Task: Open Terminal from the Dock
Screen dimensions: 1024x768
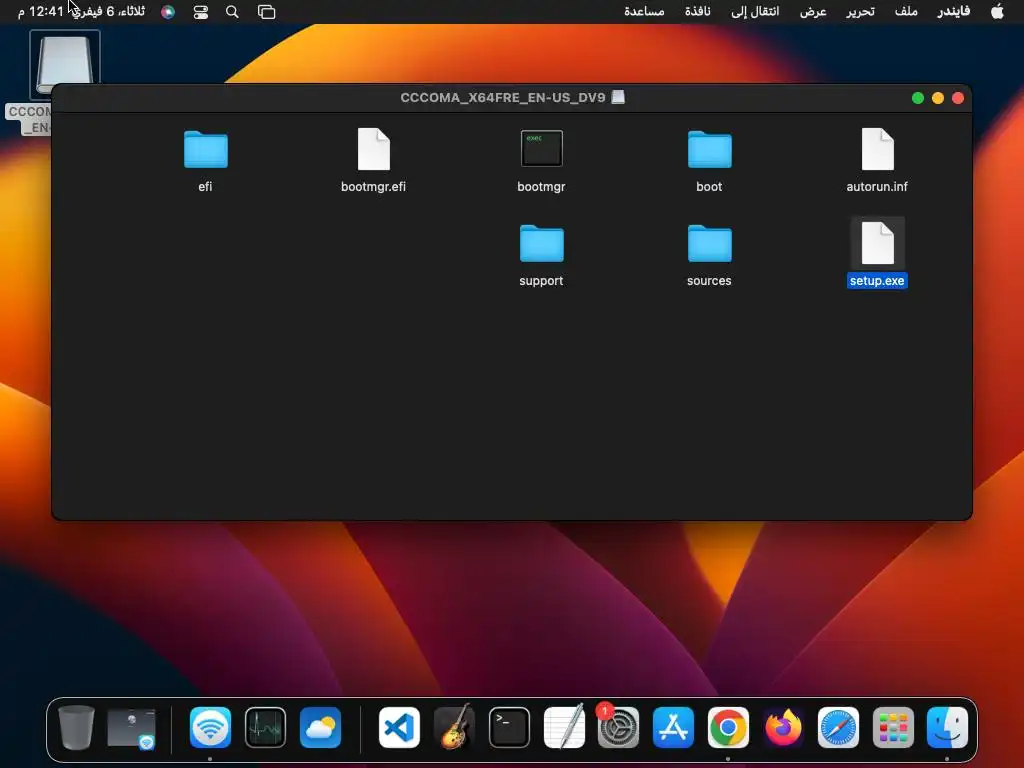Action: [x=509, y=727]
